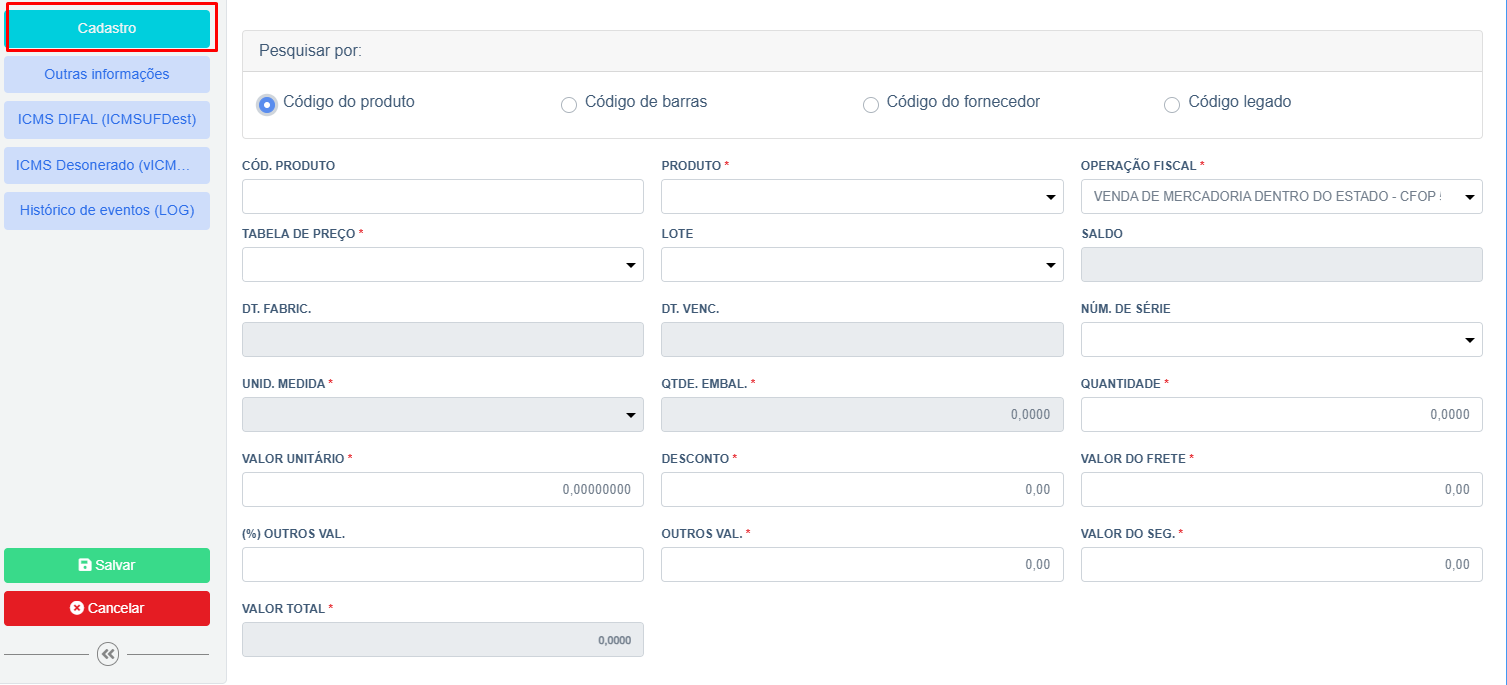Select the ICMS Desonerado tab
Screen dimensions: 1507x685
[107, 165]
